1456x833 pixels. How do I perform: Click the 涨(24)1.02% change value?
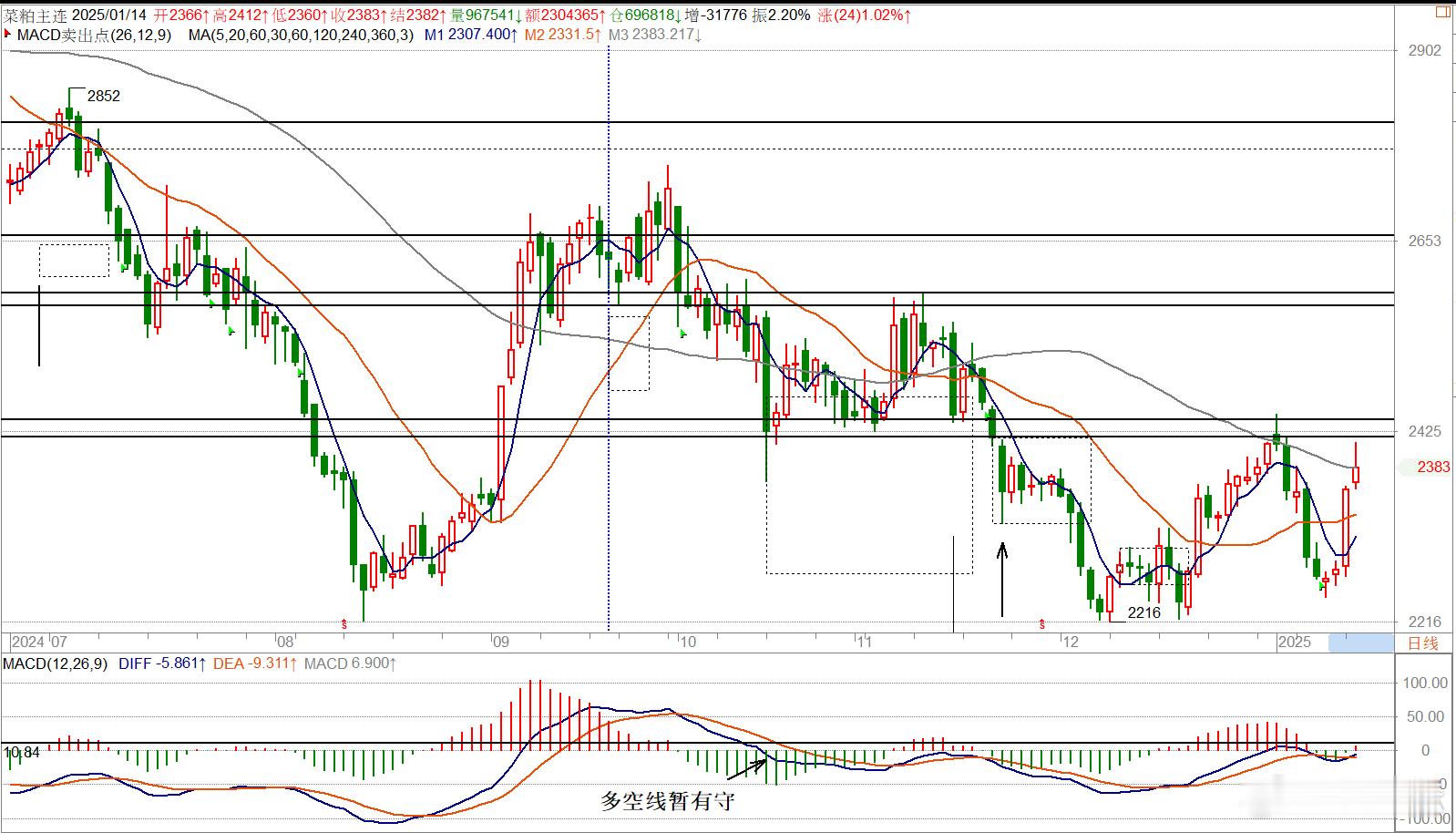click(865, 15)
